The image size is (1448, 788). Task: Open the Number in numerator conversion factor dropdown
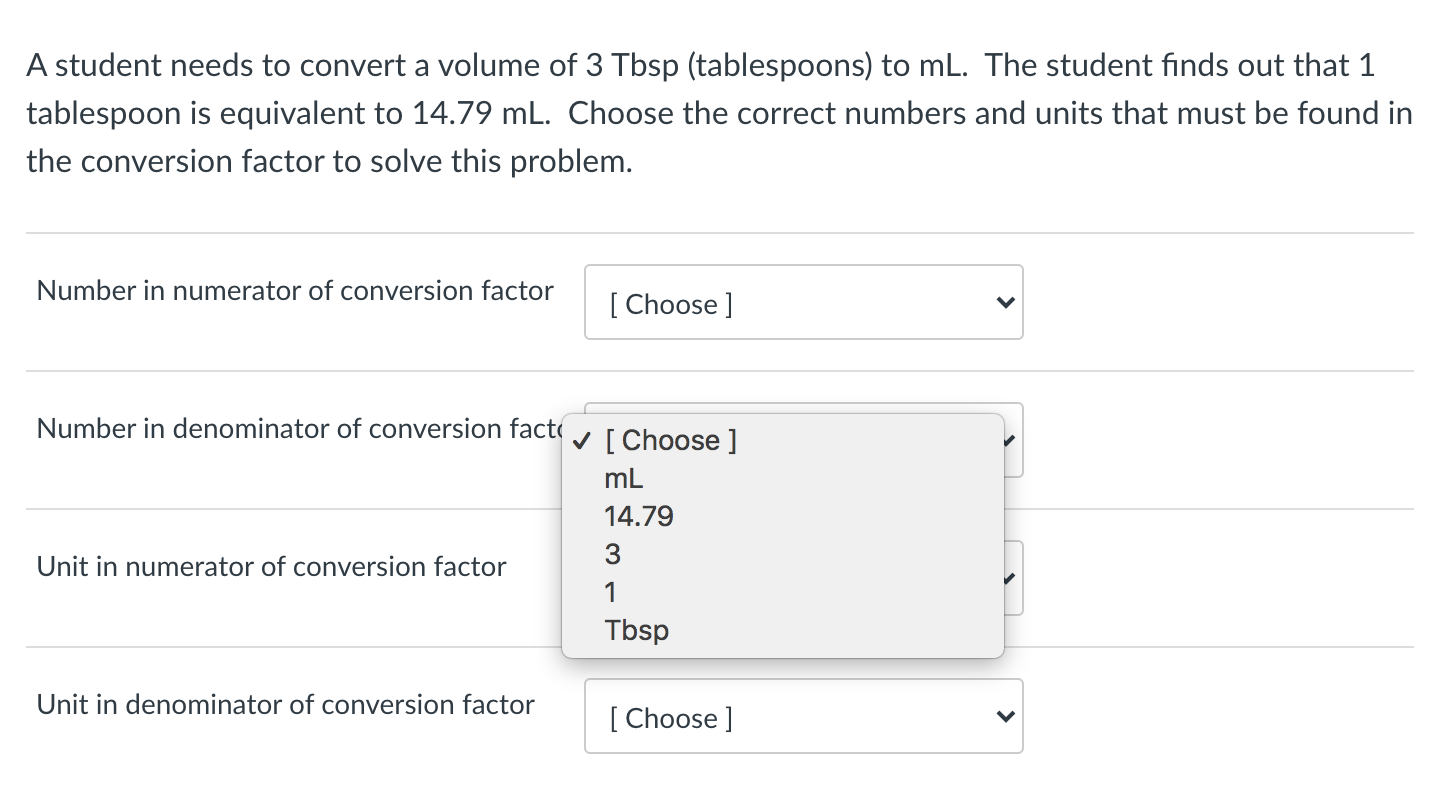pyautogui.click(x=804, y=302)
